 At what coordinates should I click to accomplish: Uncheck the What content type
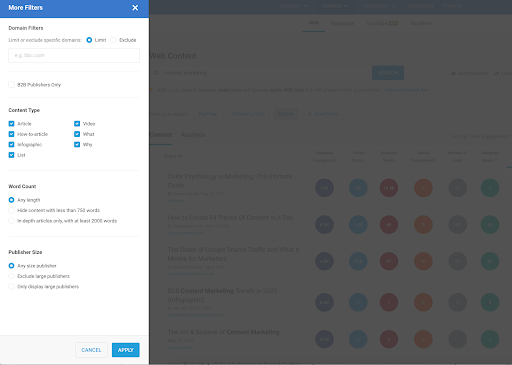pyautogui.click(x=77, y=134)
